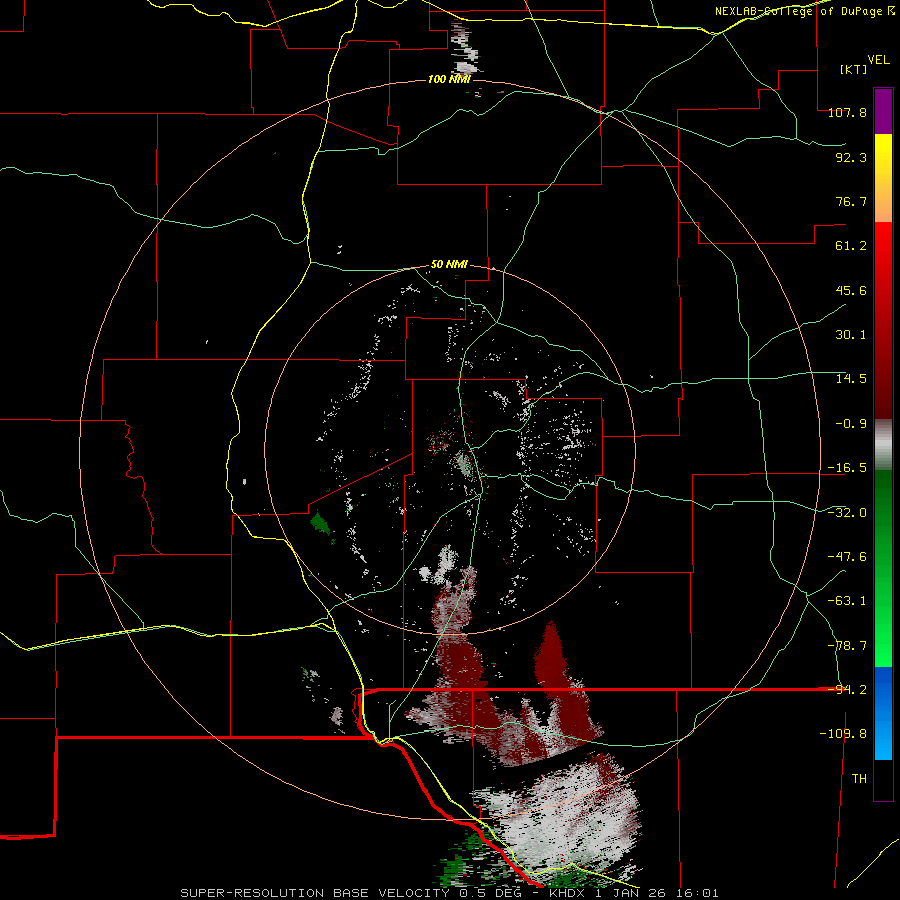The image size is (900, 900).
Task: Click the 61.2 legend value
Action: pyautogui.click(x=851, y=246)
